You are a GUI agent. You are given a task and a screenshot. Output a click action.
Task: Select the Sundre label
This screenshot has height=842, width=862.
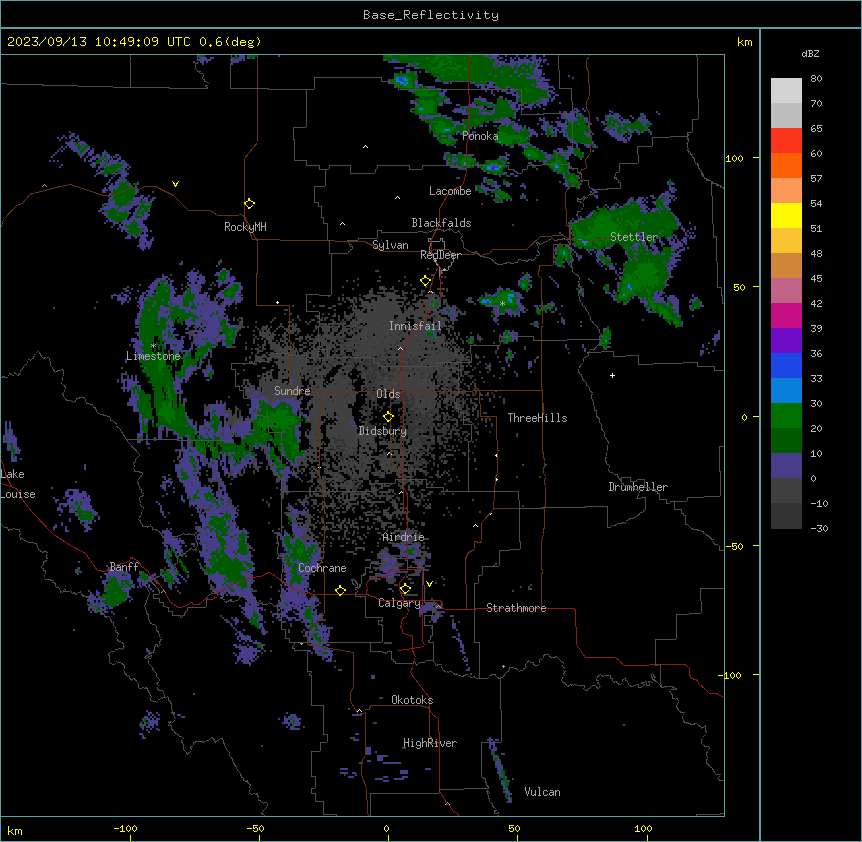click(x=292, y=391)
